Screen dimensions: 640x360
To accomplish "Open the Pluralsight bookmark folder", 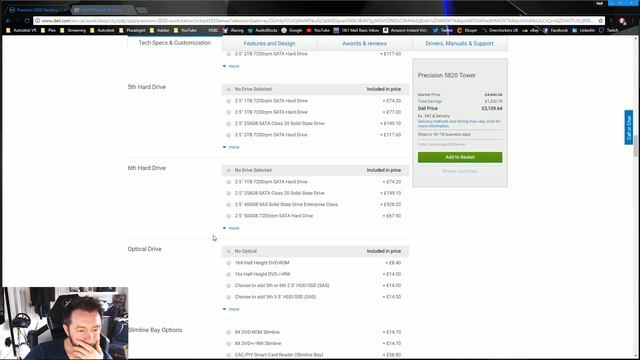I will click(132, 30).
